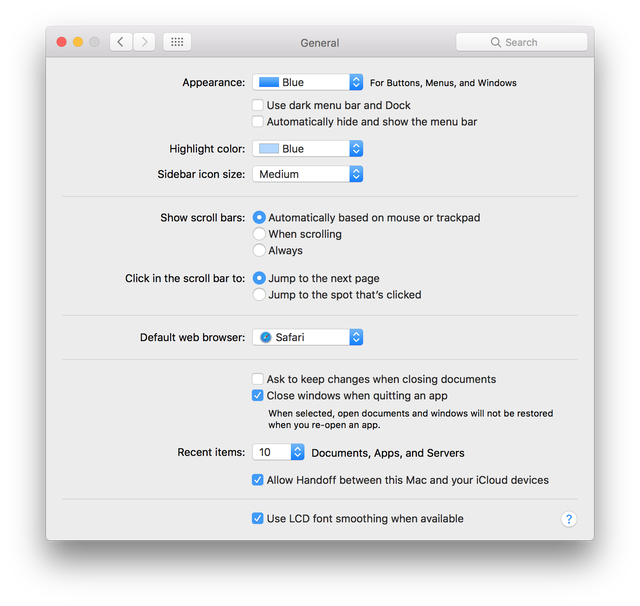Screen dimensions: 640x606
Task: Show all preferences grid icon
Action: click(x=177, y=42)
